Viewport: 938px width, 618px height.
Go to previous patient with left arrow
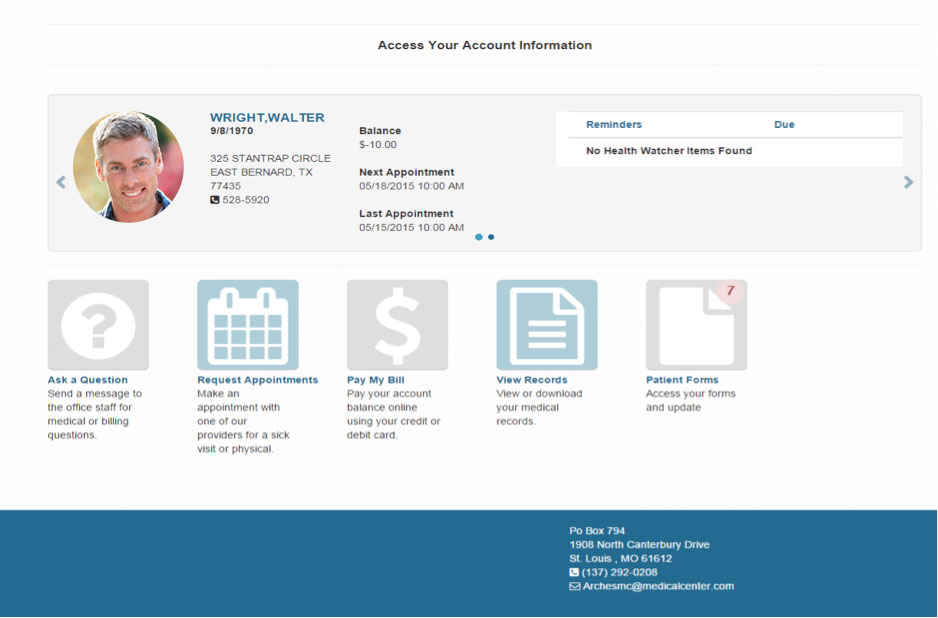[61, 182]
